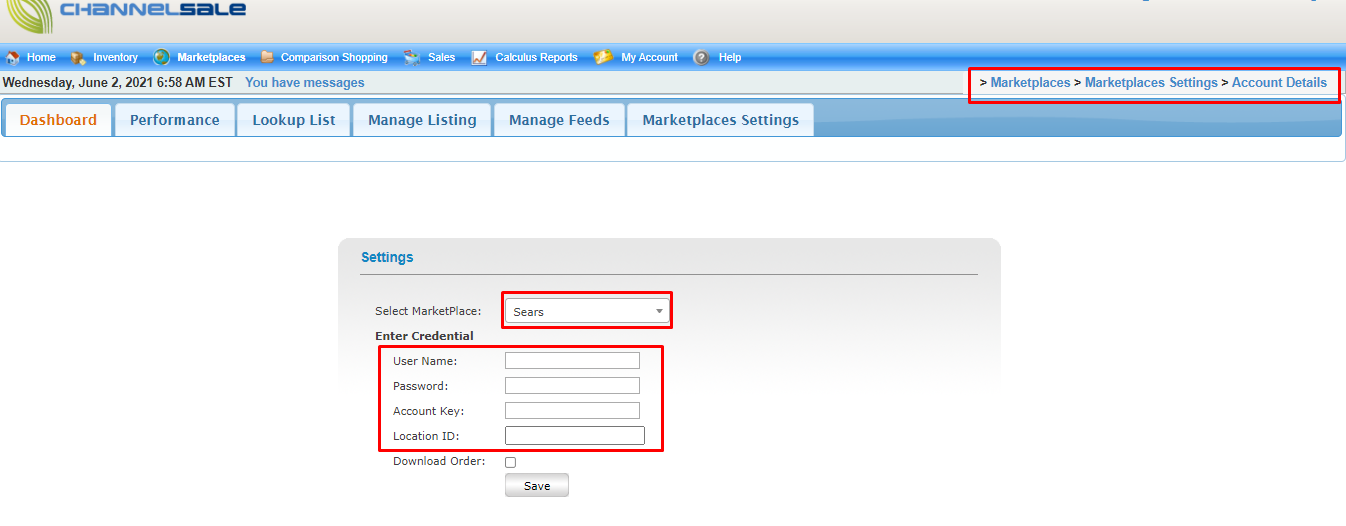This screenshot has width=1346, height=526.
Task: Open the Inventory menu
Action: (x=115, y=58)
